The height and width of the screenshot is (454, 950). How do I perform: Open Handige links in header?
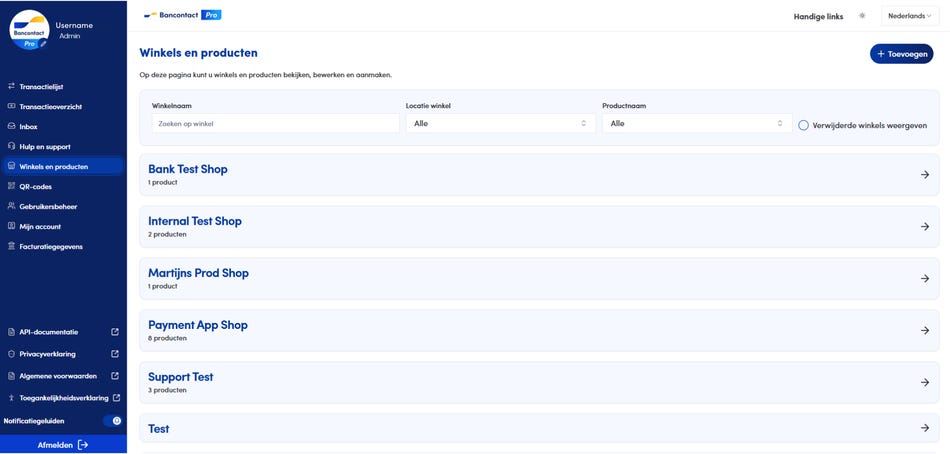click(818, 17)
